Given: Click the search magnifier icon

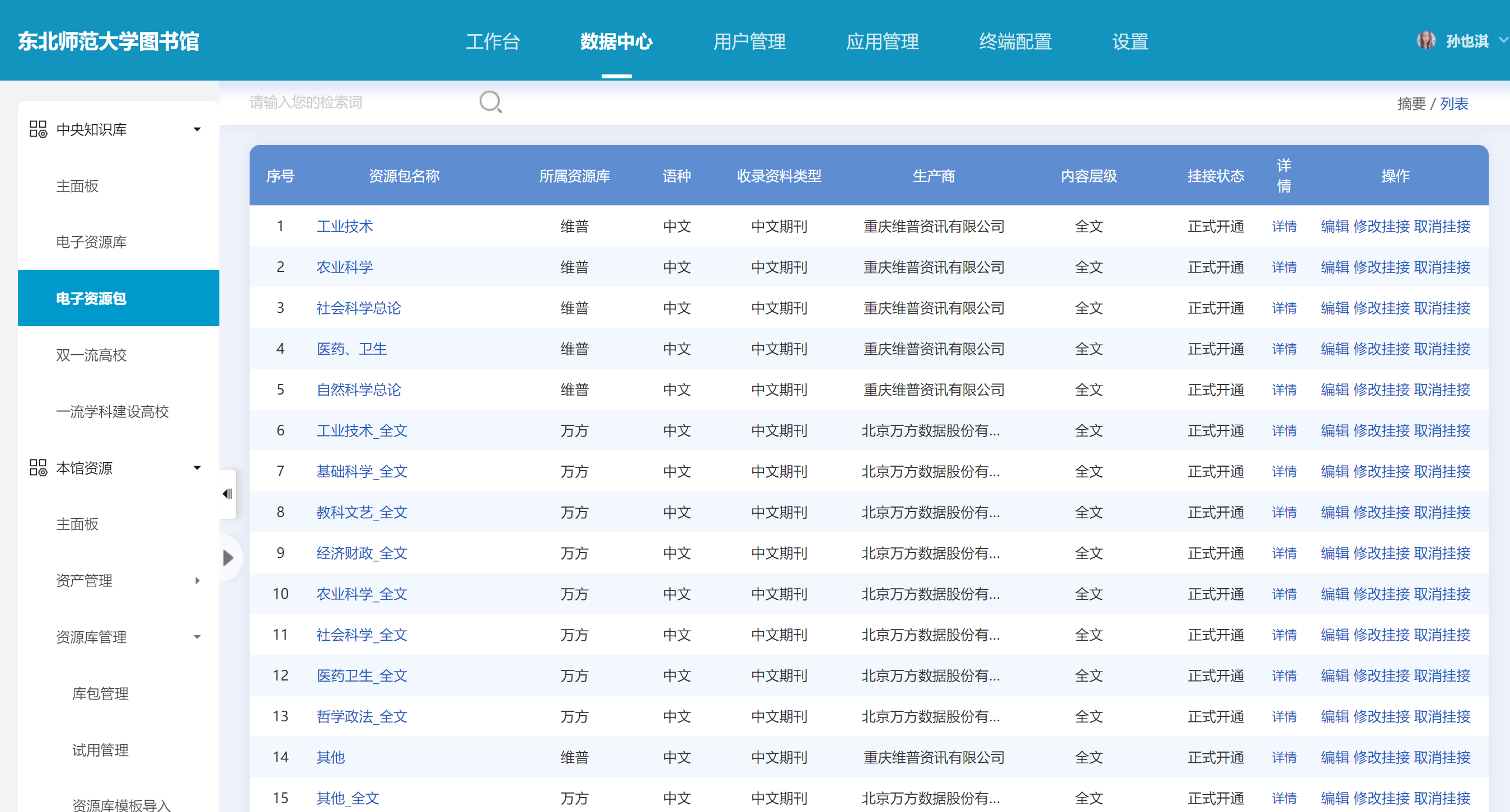Looking at the screenshot, I should [490, 102].
